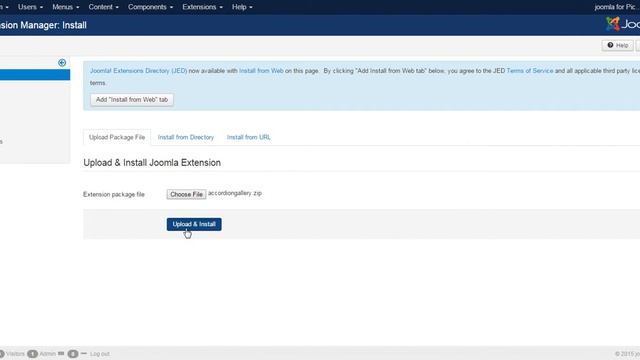The width and height of the screenshot is (640, 360).
Task: Follow the Install from Web link
Action: (x=261, y=71)
